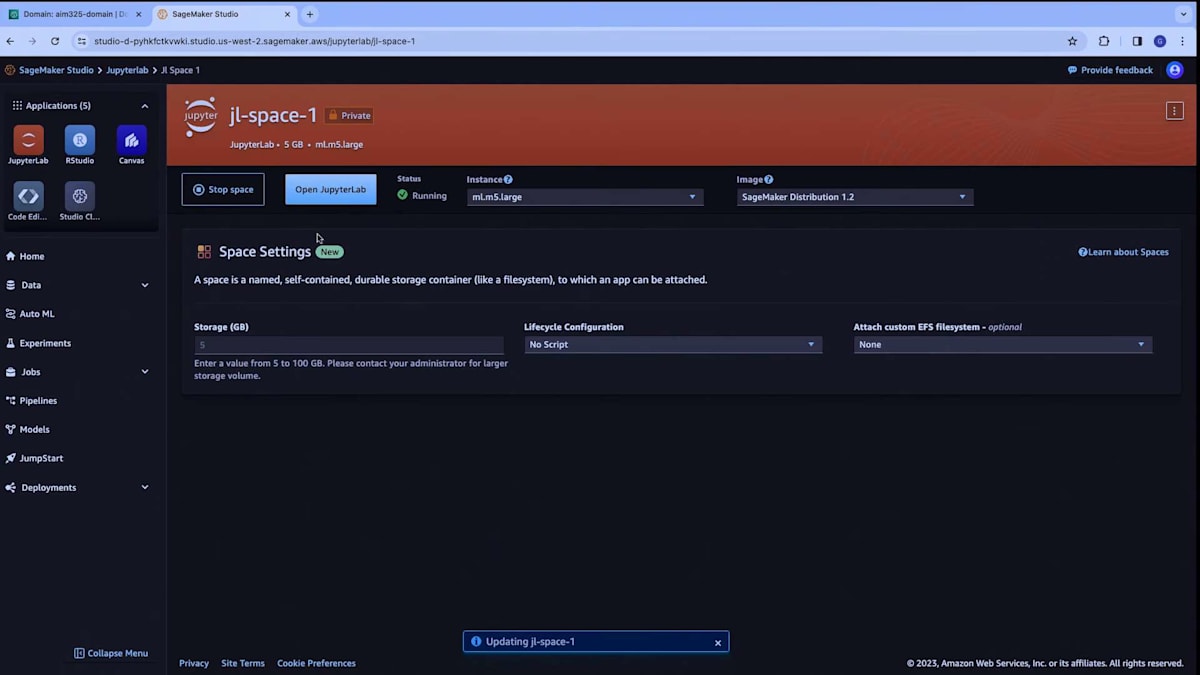Click the Privacy footer link

[194, 663]
